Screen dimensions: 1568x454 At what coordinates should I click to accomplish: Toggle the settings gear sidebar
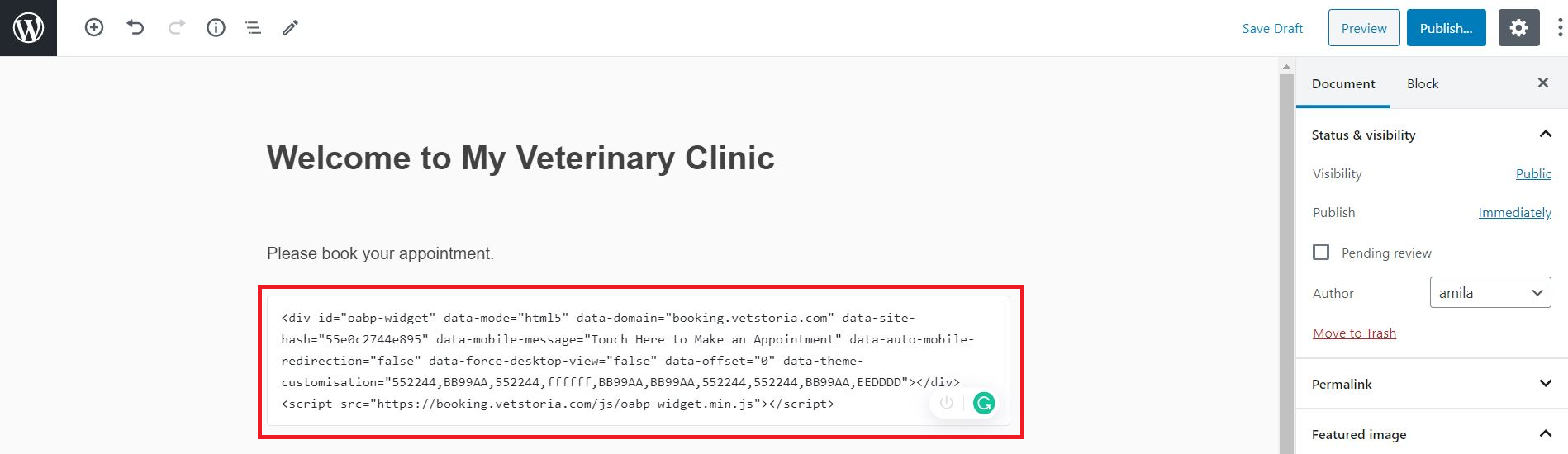1518,28
